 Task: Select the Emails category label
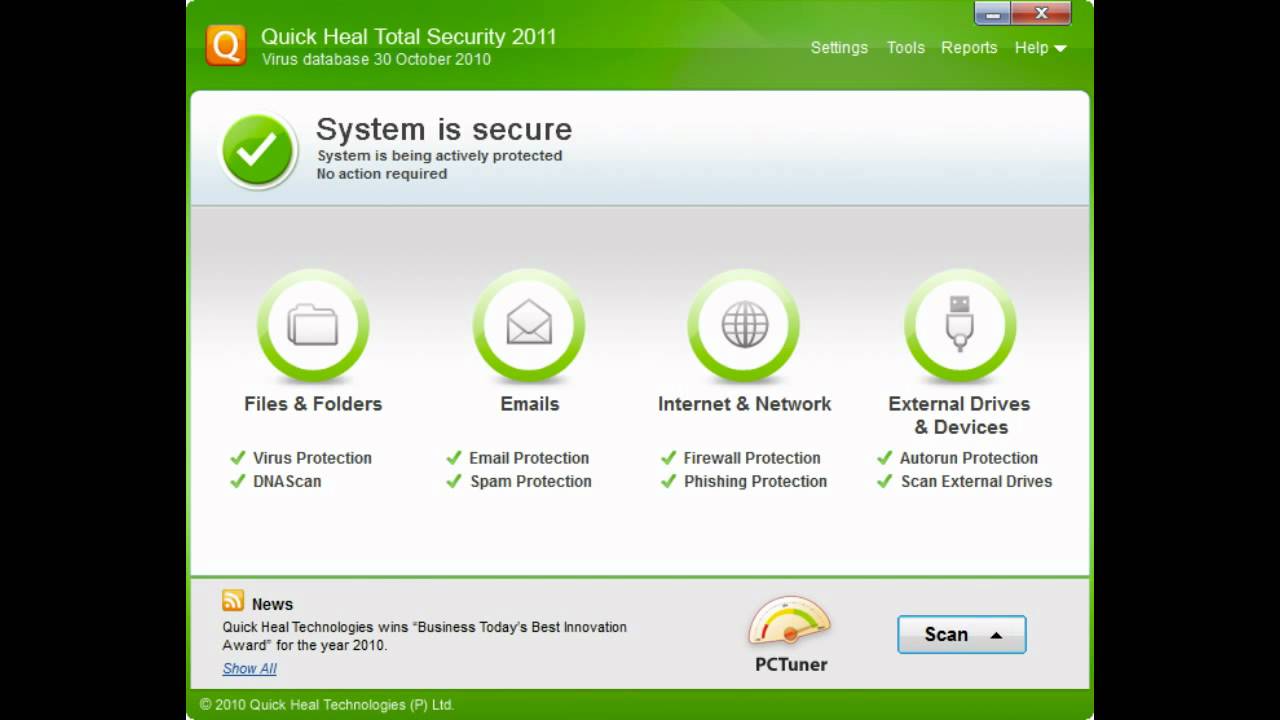pyautogui.click(x=529, y=404)
